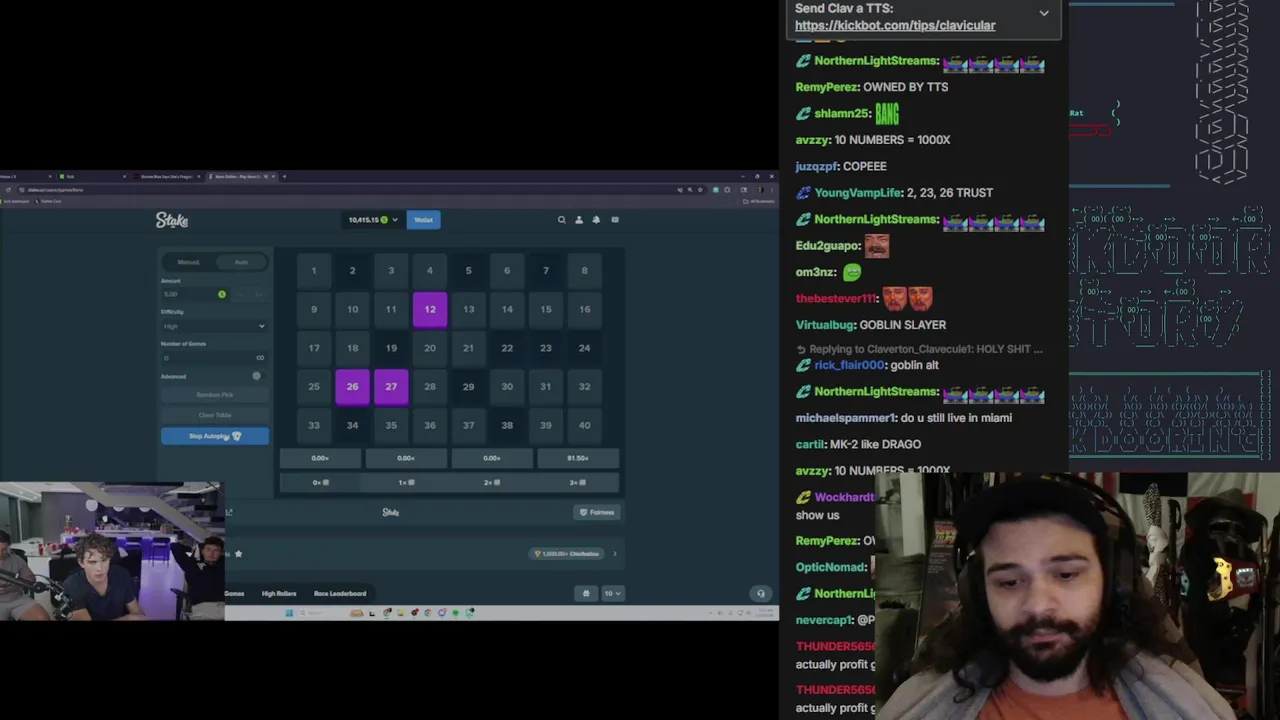Select keno tile 40

pos(585,425)
